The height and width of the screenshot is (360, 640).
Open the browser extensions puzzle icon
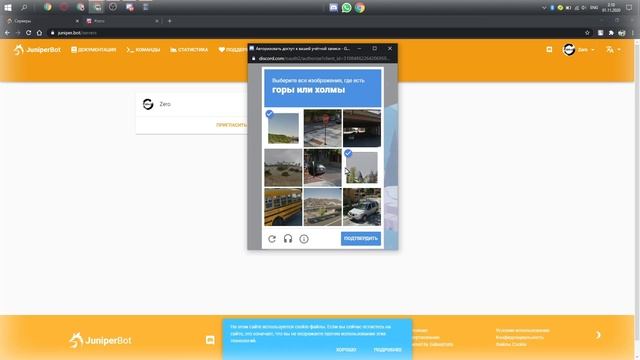click(611, 33)
